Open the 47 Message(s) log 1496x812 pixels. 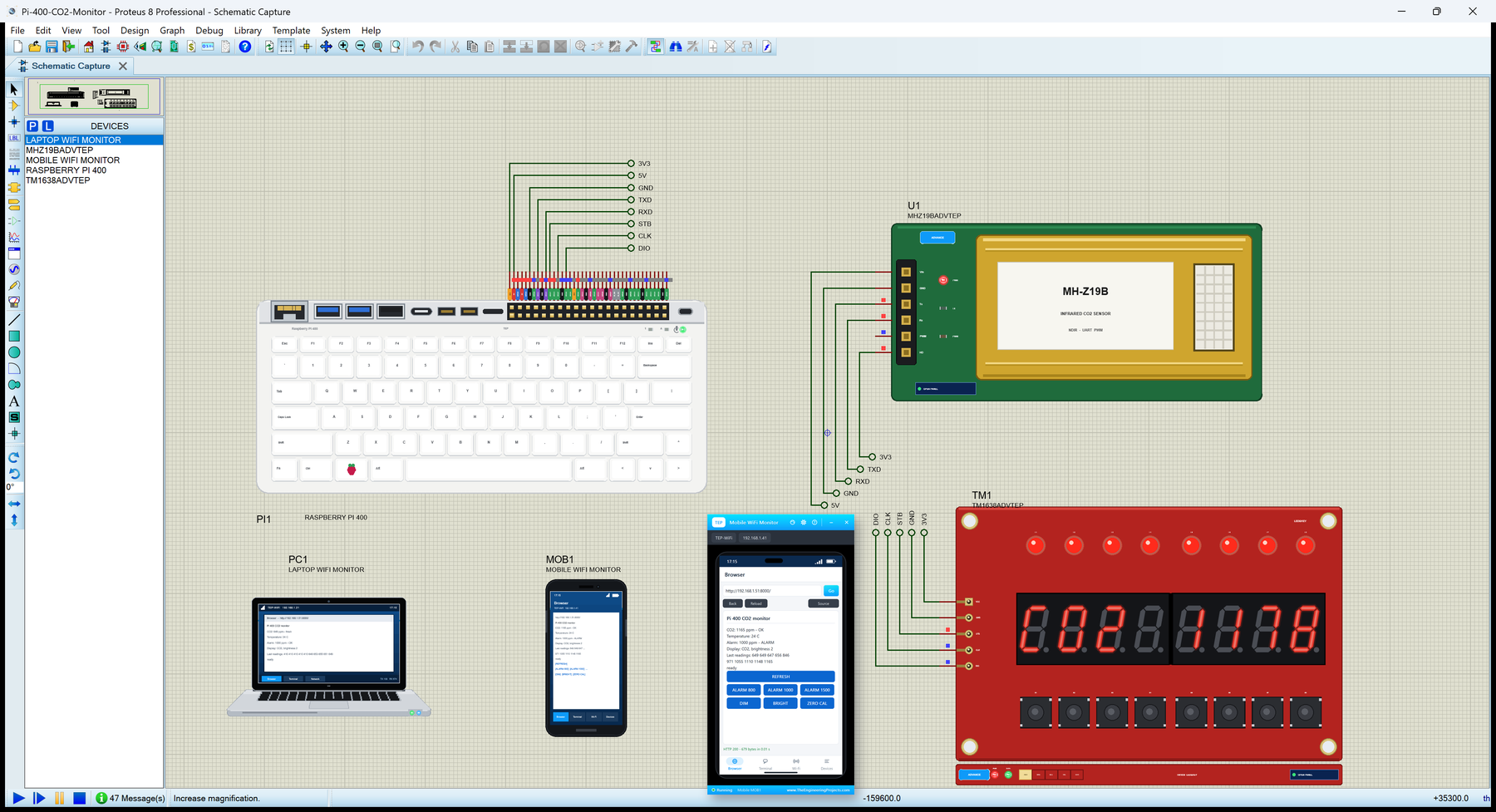click(130, 798)
